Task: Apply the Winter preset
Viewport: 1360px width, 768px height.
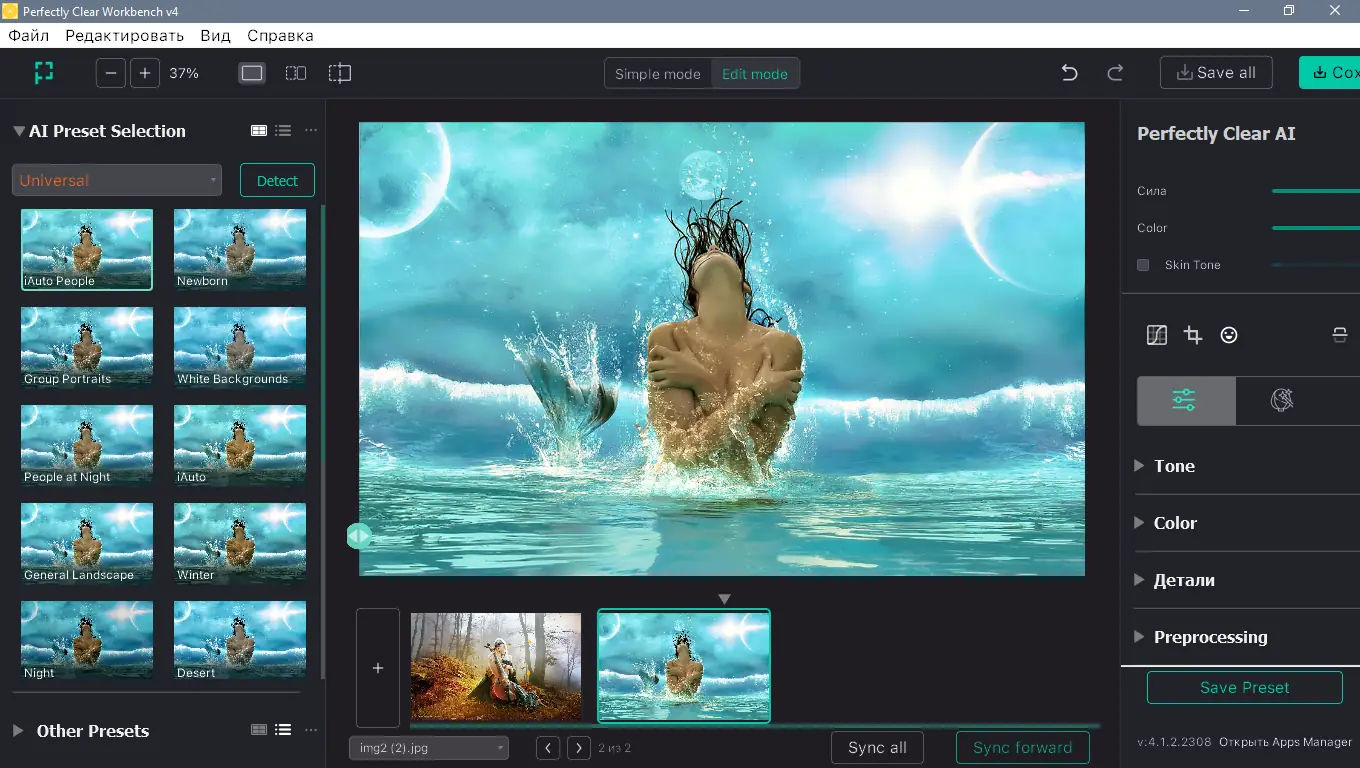Action: pyautogui.click(x=240, y=543)
